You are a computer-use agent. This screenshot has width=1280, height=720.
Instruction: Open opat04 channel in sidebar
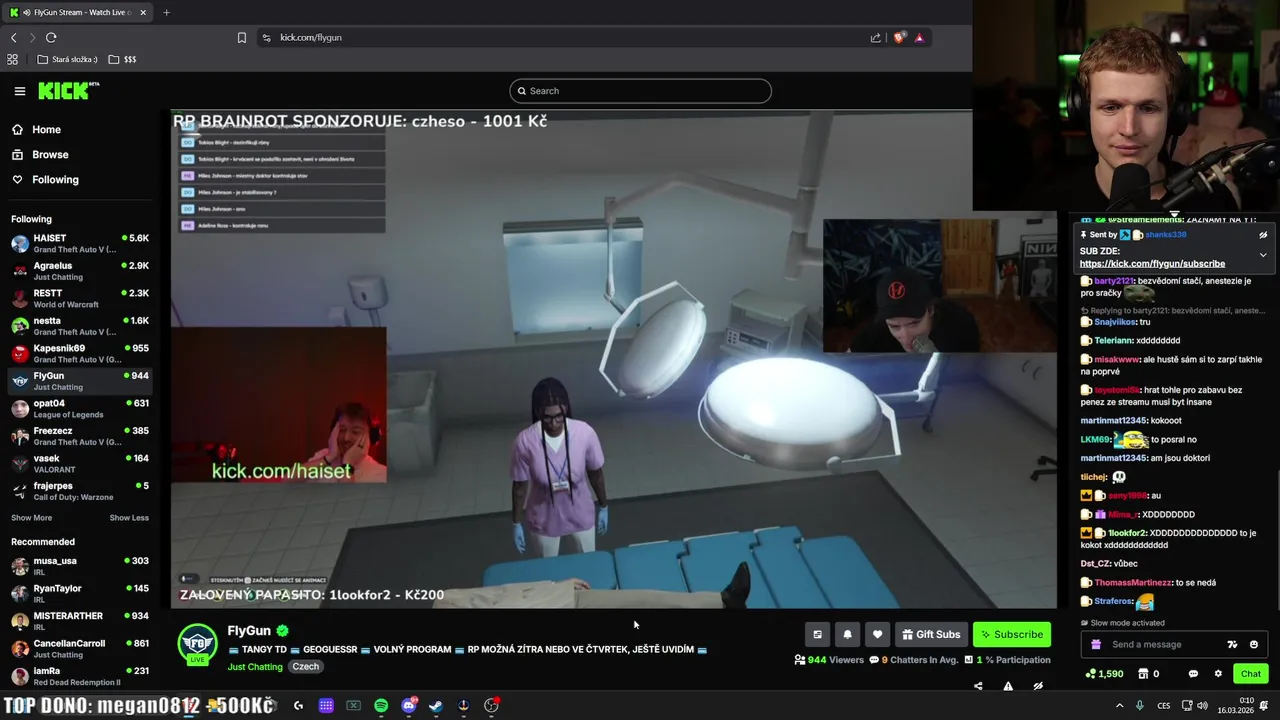coord(80,409)
